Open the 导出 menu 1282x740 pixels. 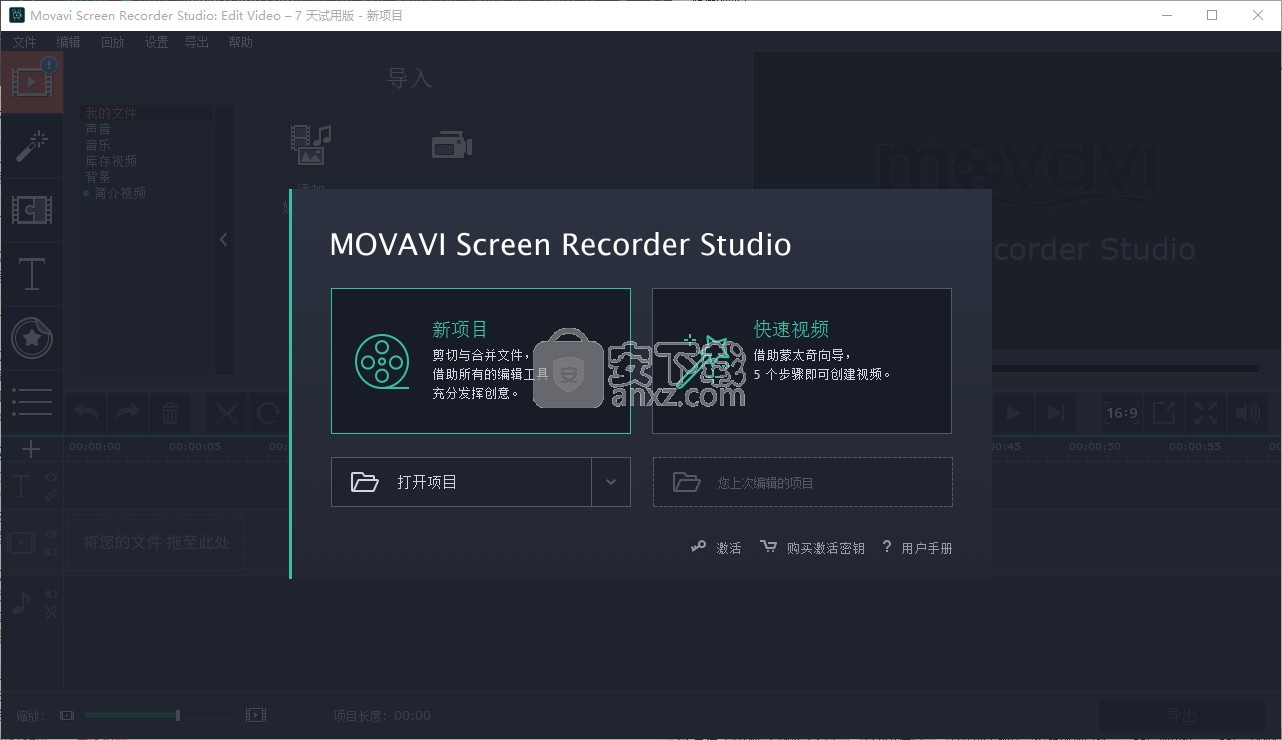point(197,42)
